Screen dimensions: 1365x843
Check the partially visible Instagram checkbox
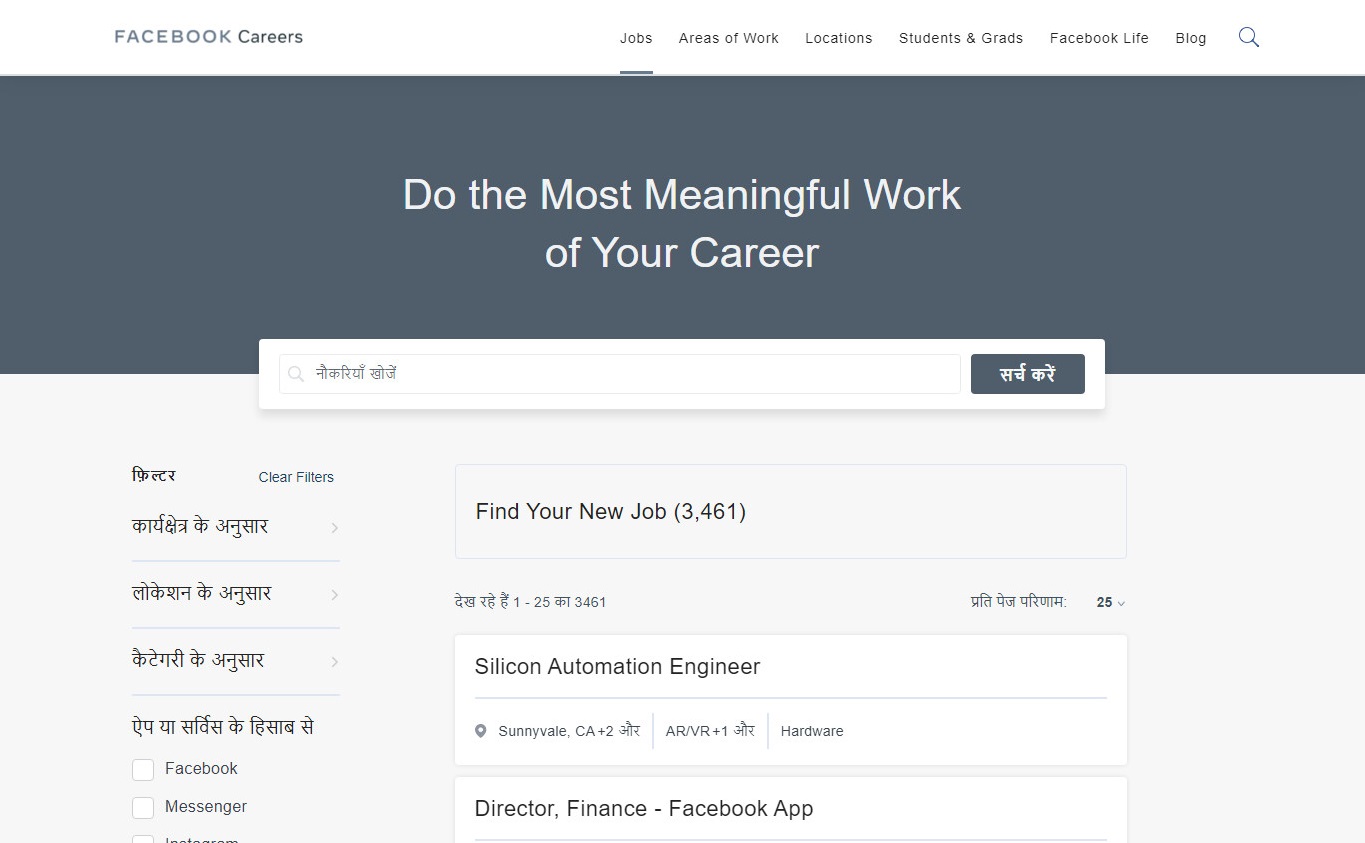[x=143, y=839]
